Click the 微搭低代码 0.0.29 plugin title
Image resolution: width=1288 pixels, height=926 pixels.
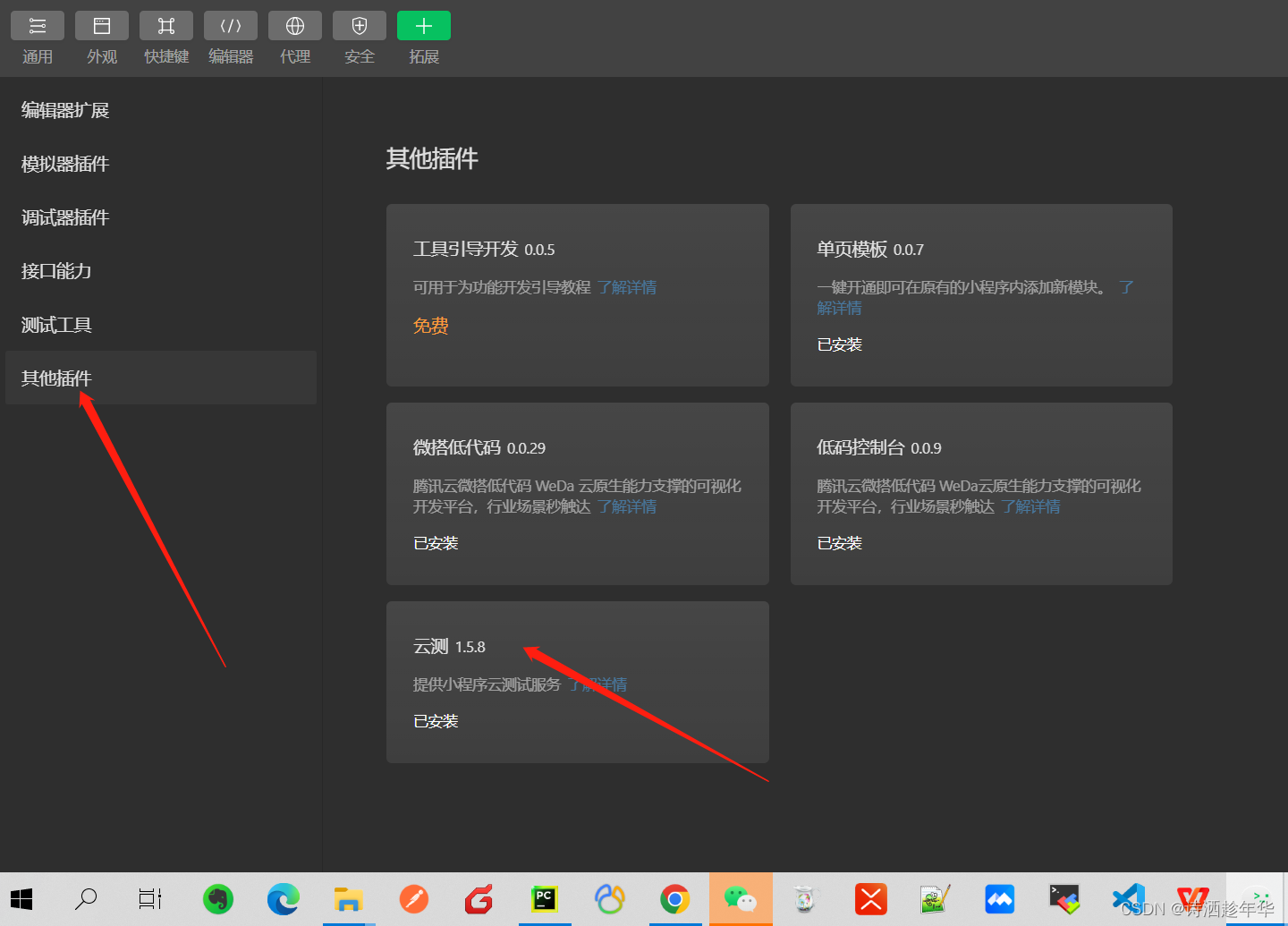pyautogui.click(x=479, y=447)
